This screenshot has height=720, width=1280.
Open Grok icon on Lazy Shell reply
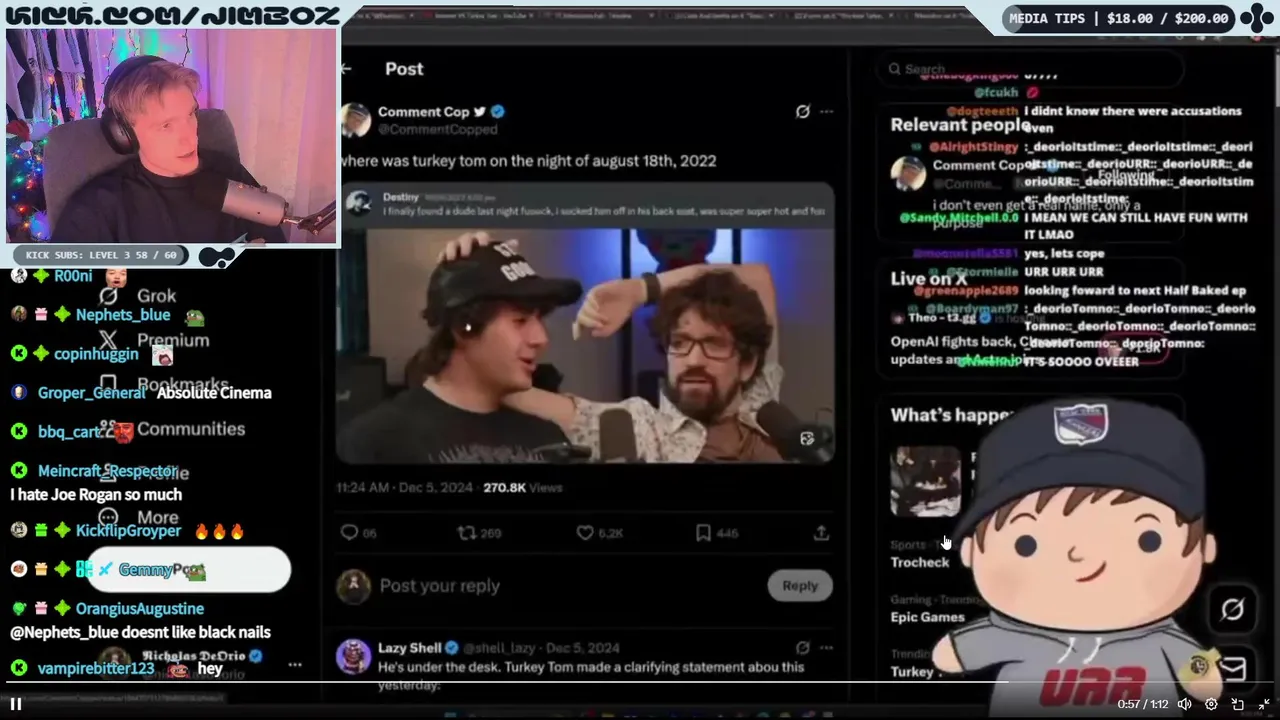[x=802, y=648]
